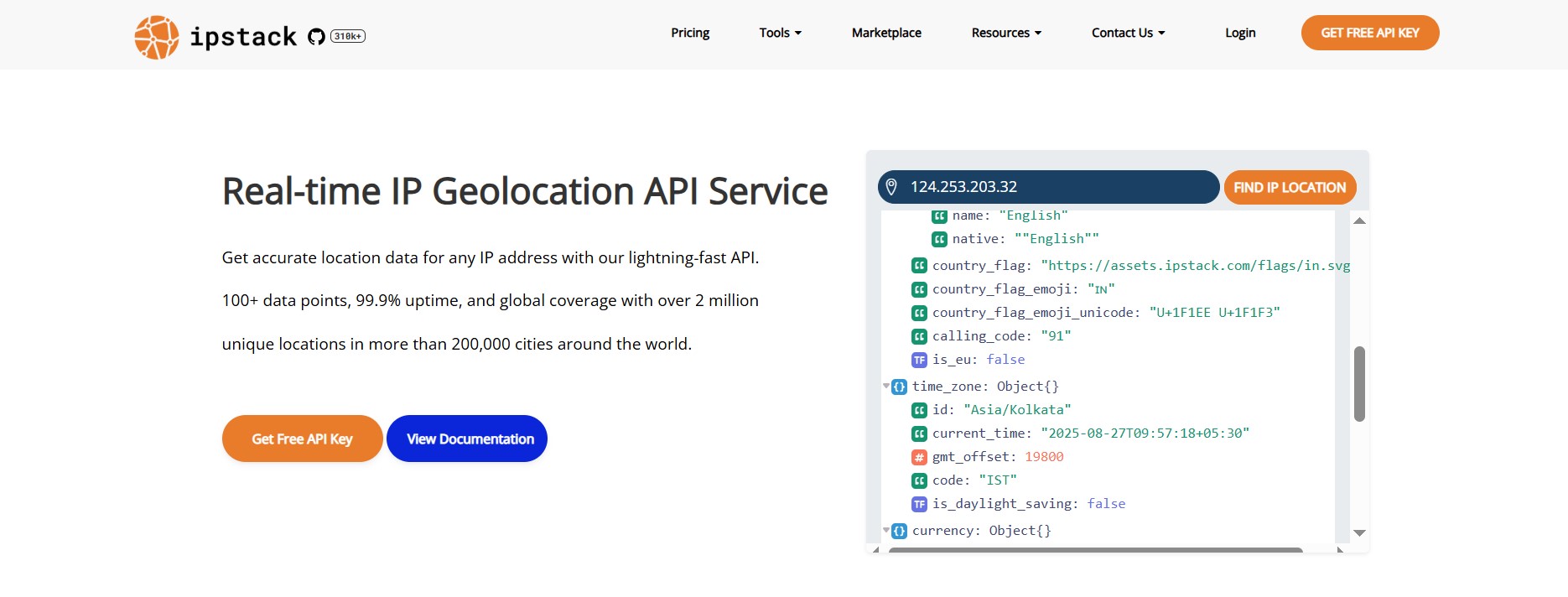Click the object braces icon beside time_zone
Image resolution: width=1568 pixels, height=597 pixels.
tap(899, 387)
